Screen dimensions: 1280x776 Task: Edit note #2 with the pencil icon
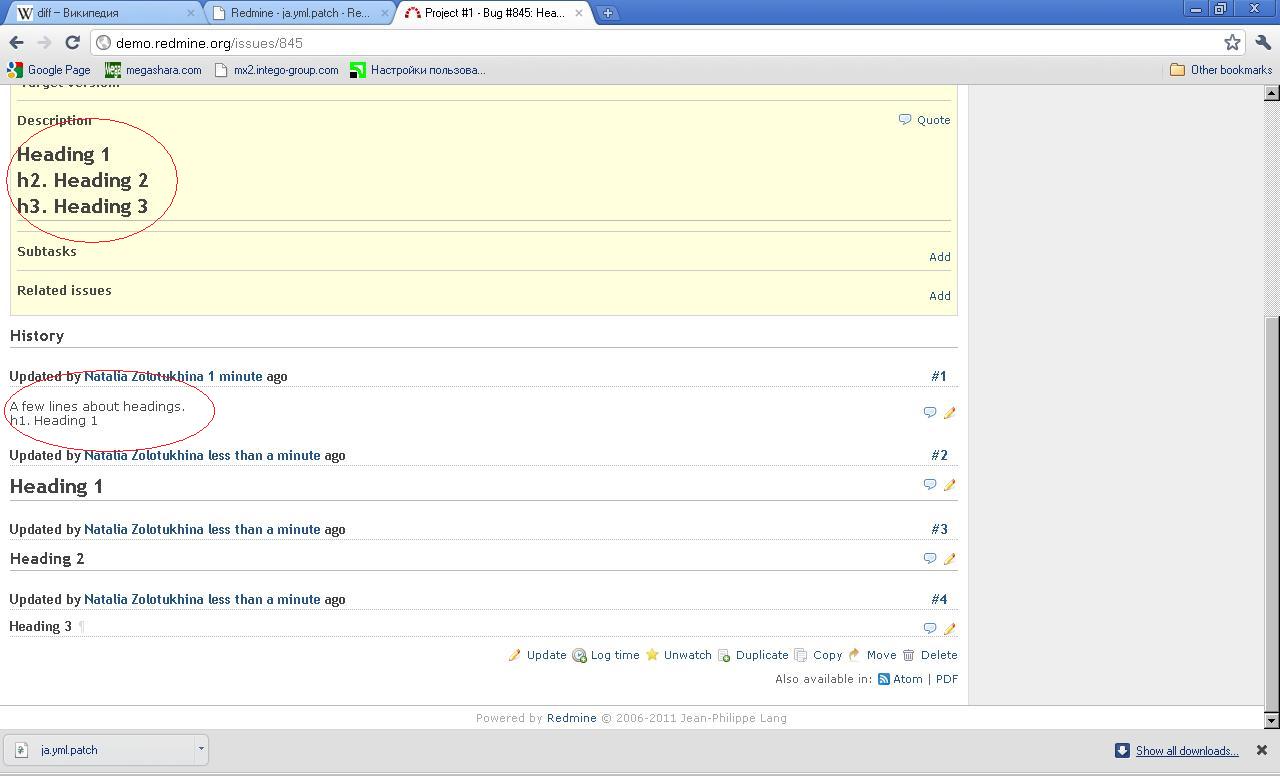pos(949,484)
